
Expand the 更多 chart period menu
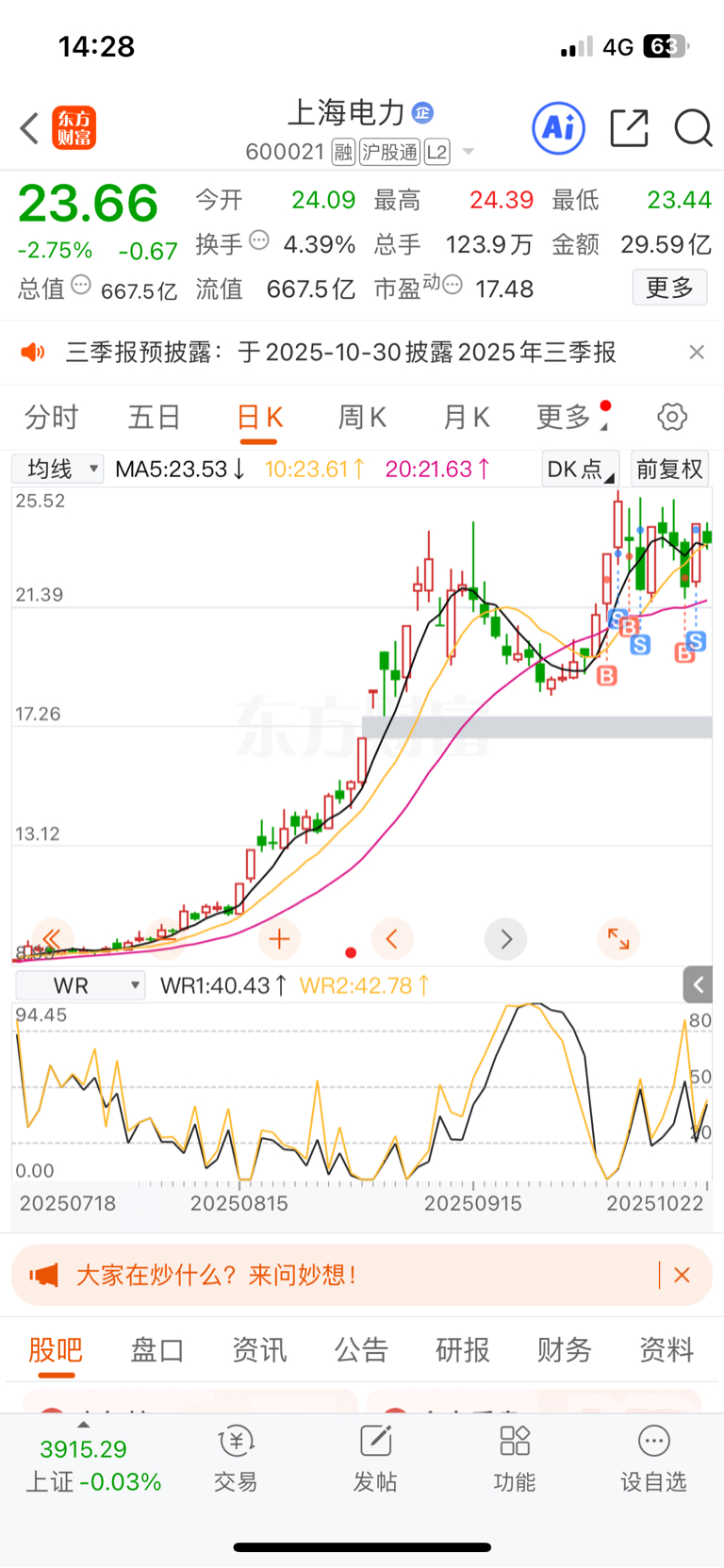(571, 417)
